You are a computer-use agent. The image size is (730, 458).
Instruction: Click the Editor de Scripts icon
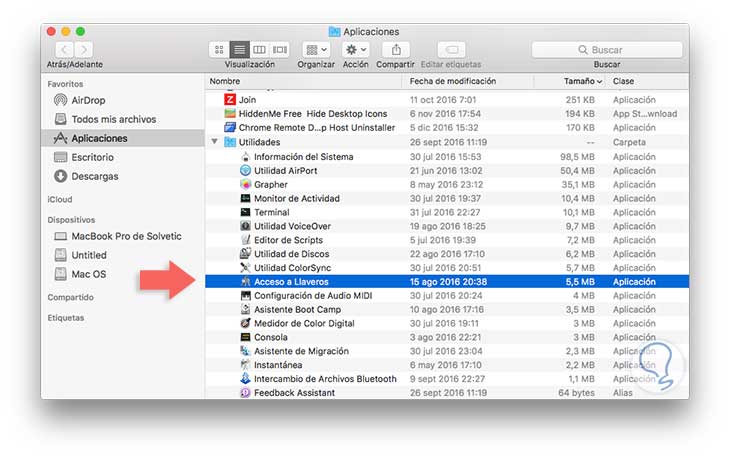pyautogui.click(x=245, y=240)
